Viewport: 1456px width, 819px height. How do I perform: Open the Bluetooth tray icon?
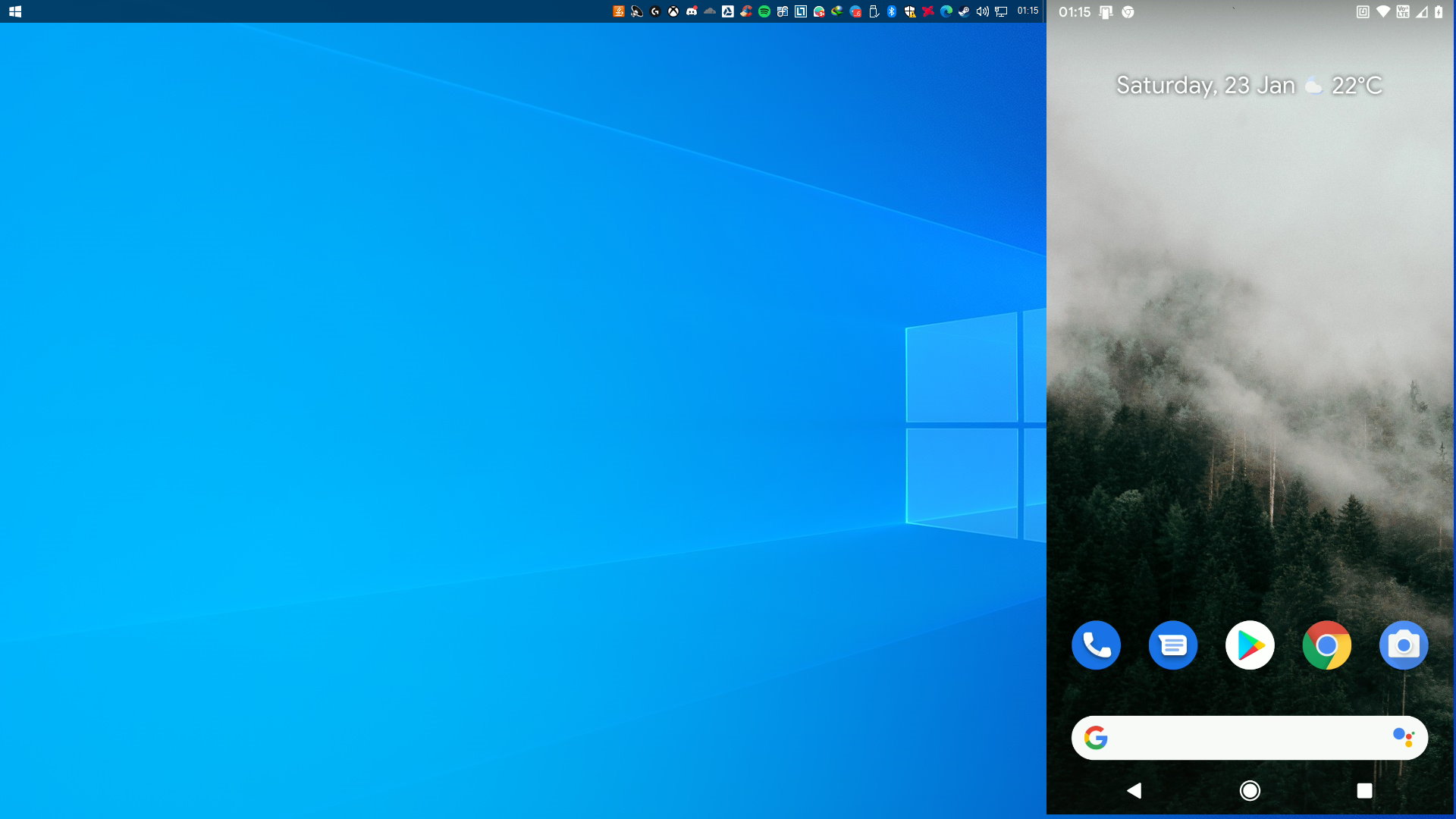pos(891,11)
